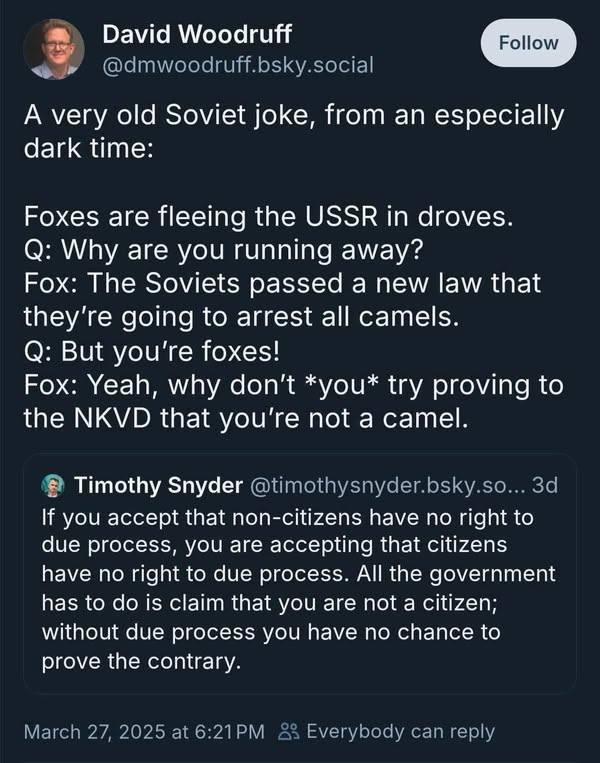Click the 'Q: But you're foxes!' line
The height and width of the screenshot is (763, 600).
152,351
